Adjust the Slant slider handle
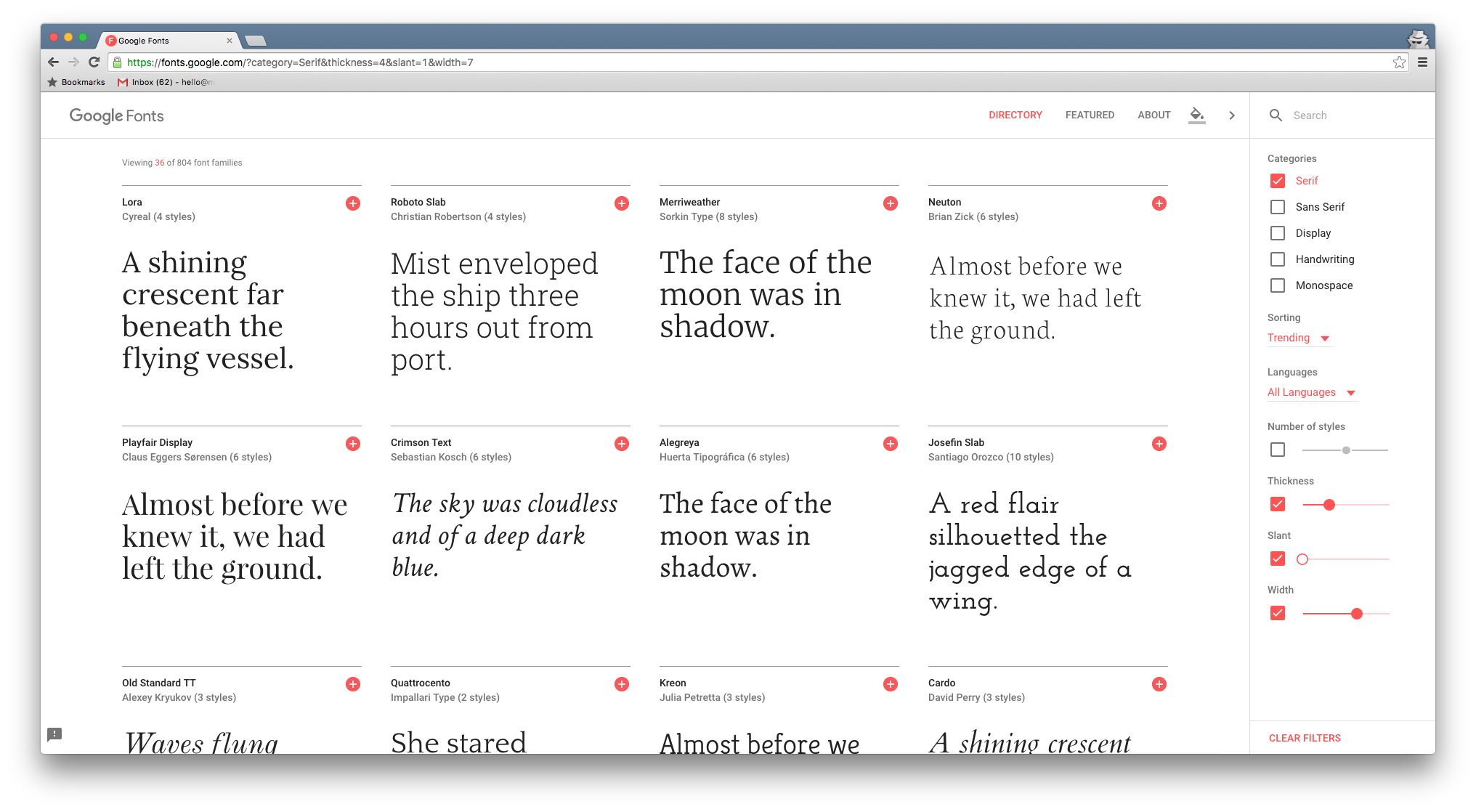The image size is (1476, 812). click(1302, 559)
